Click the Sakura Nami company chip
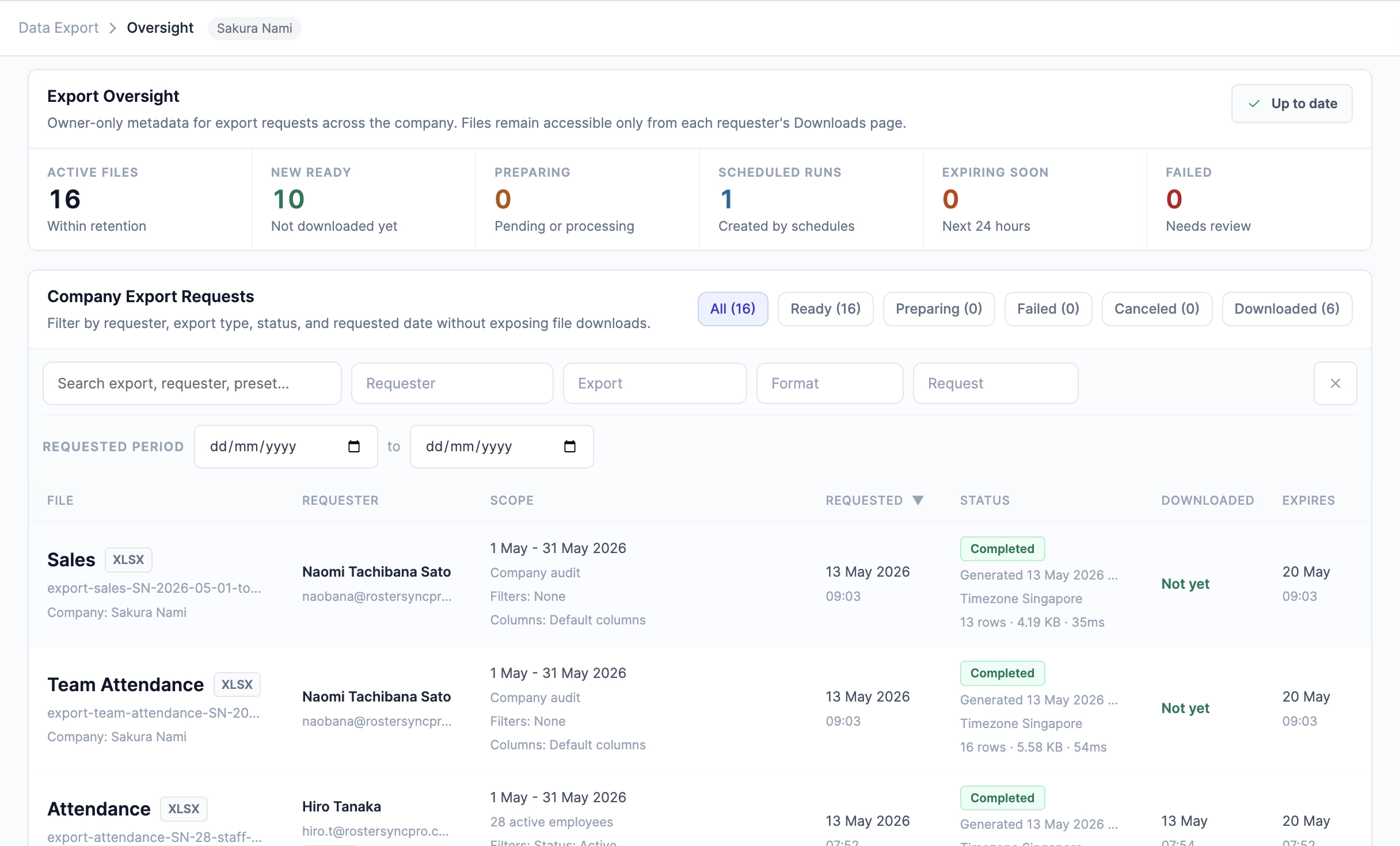 tap(254, 28)
